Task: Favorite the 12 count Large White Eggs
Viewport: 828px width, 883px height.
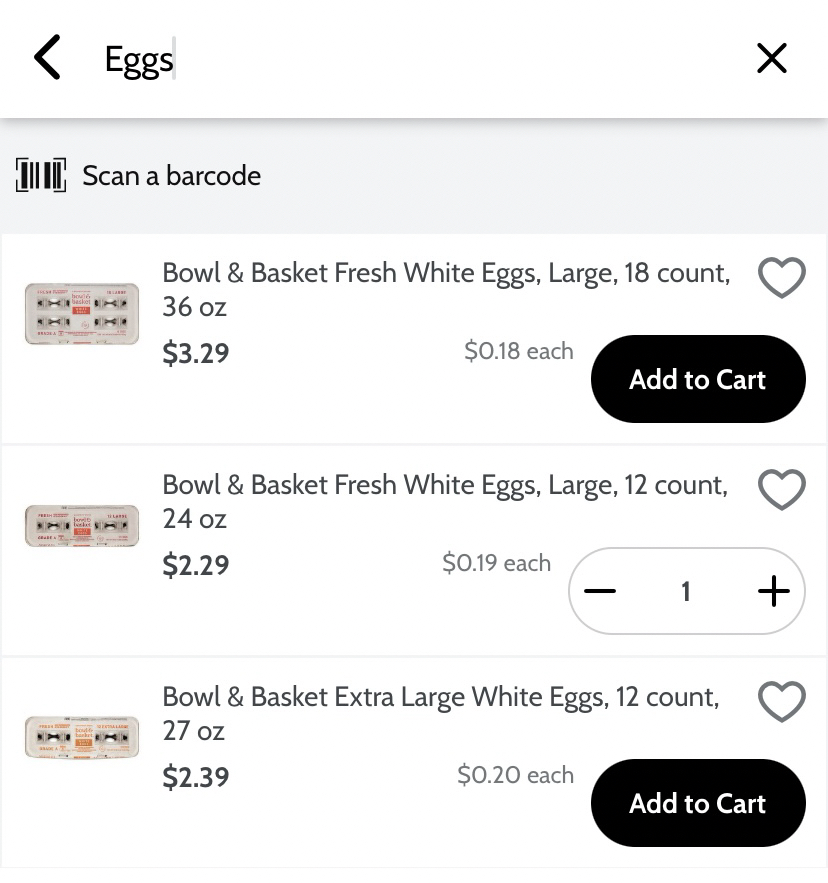Action: point(781,490)
